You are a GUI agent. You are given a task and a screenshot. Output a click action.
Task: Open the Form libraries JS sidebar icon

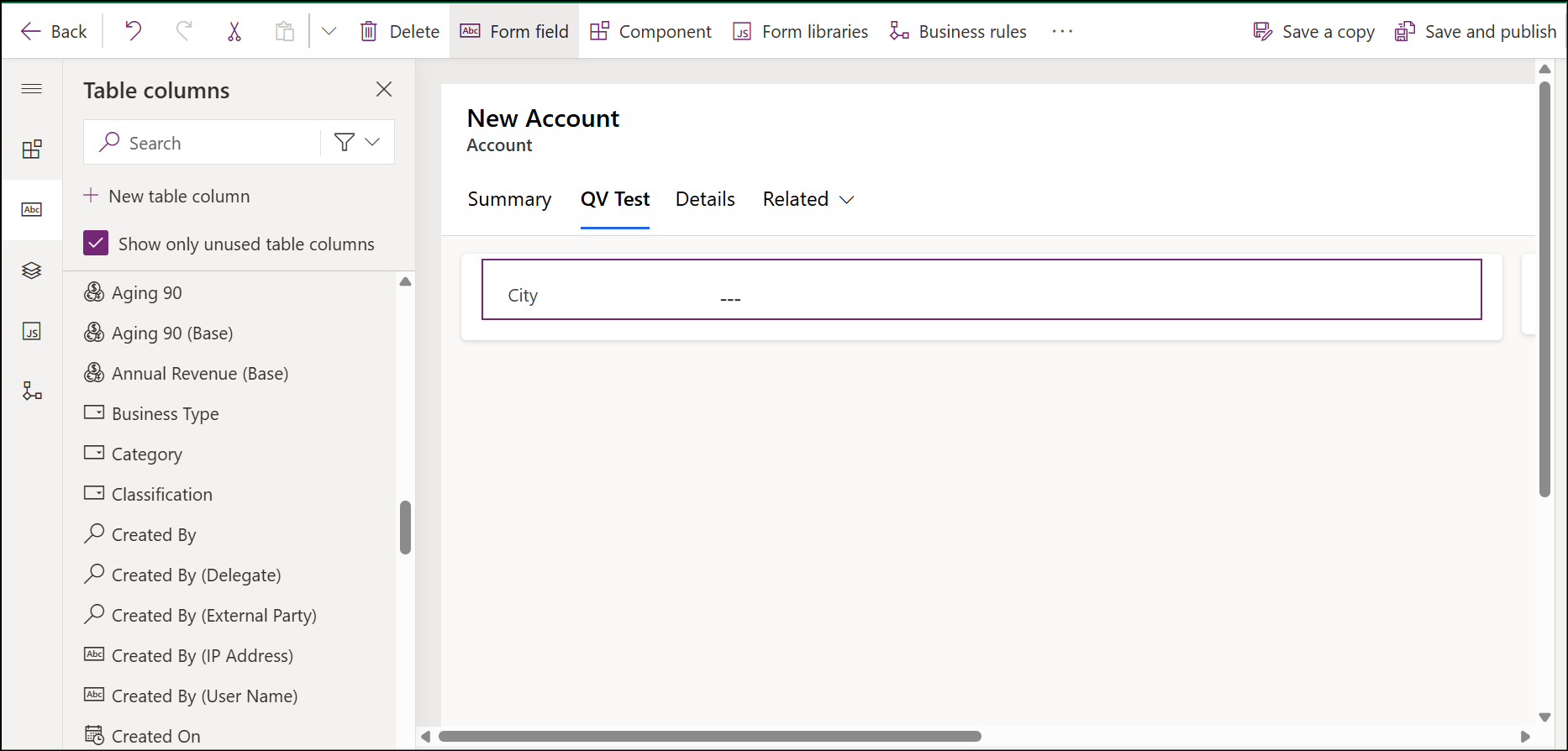32,331
